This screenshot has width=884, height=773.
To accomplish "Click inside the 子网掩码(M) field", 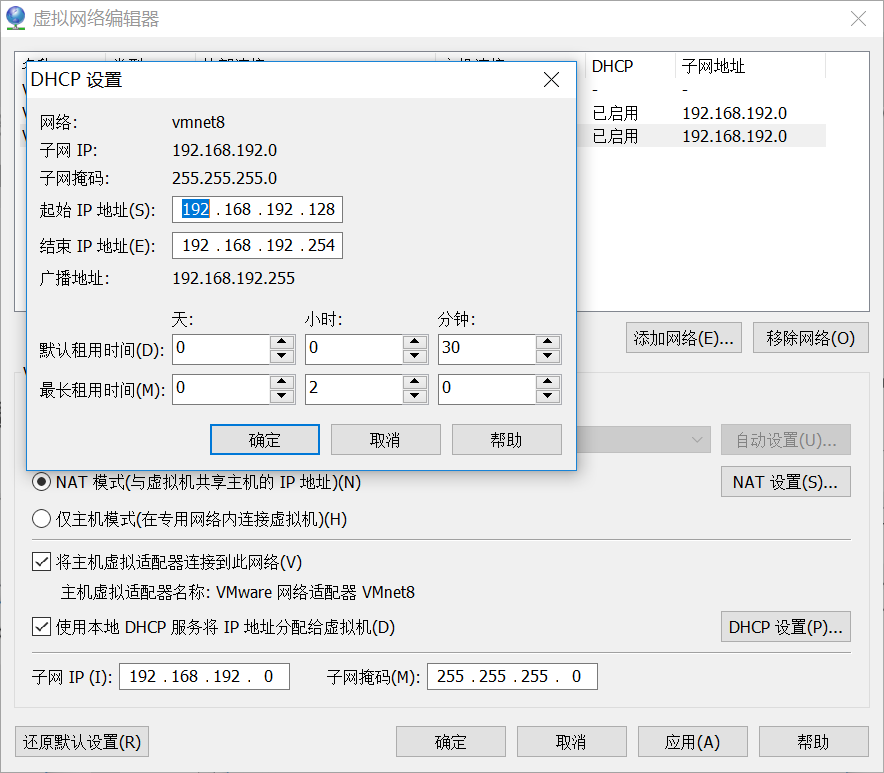I will 512,676.
